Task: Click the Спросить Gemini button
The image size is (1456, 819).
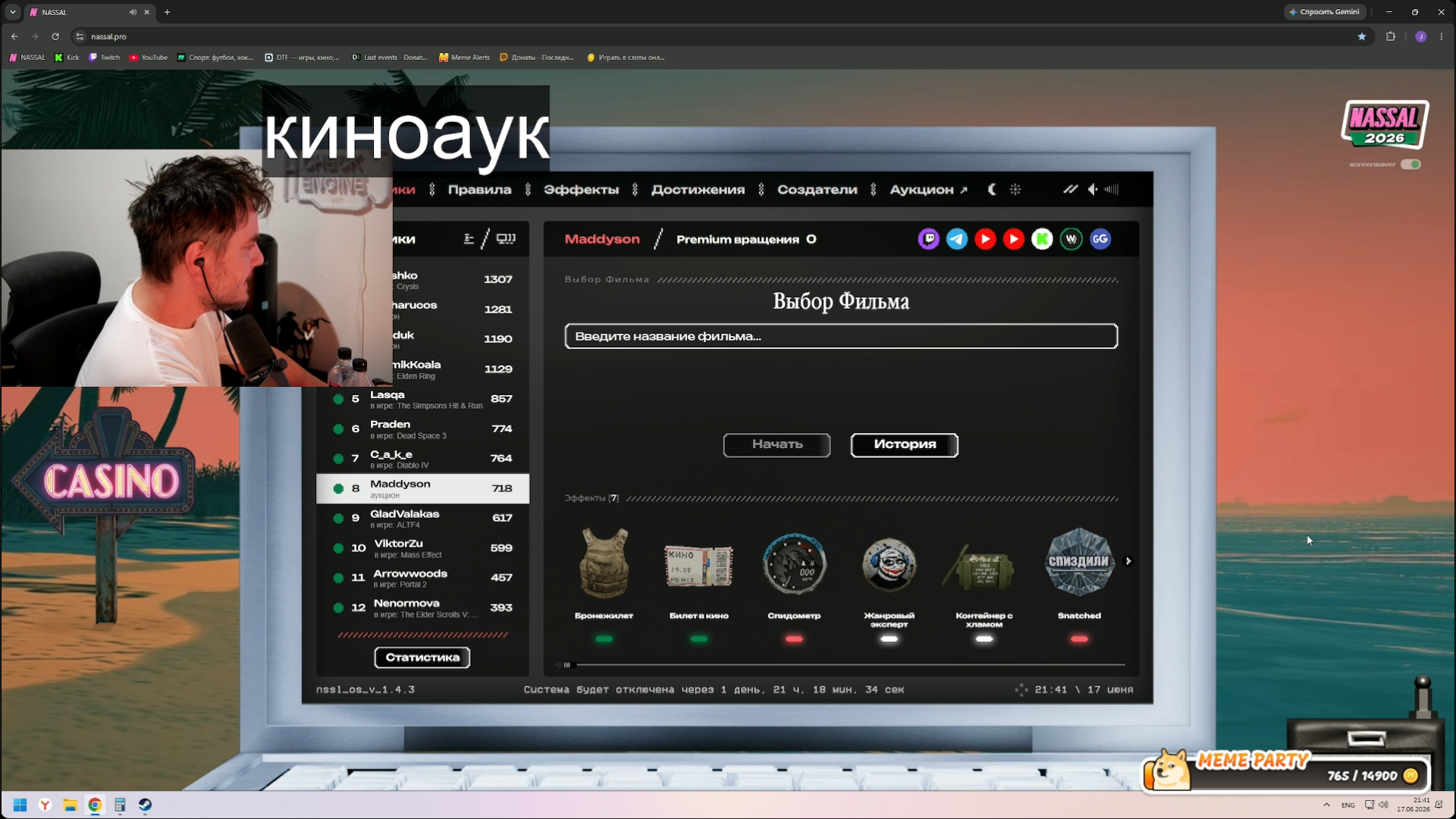Action: coord(1324,12)
